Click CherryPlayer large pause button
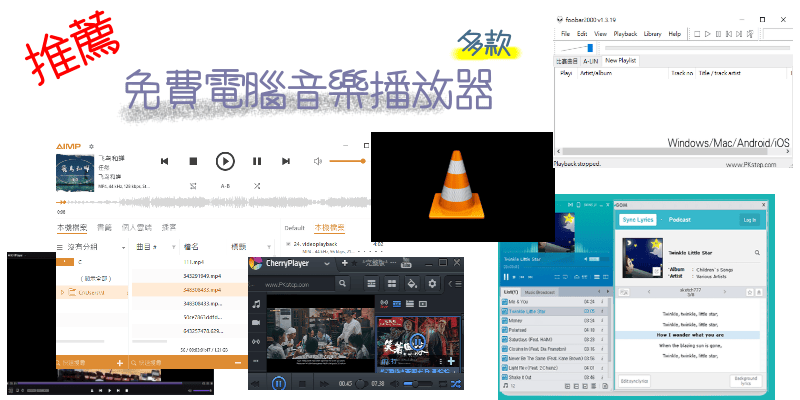Image resolution: width=800 pixels, height=400 pixels. pos(279,383)
